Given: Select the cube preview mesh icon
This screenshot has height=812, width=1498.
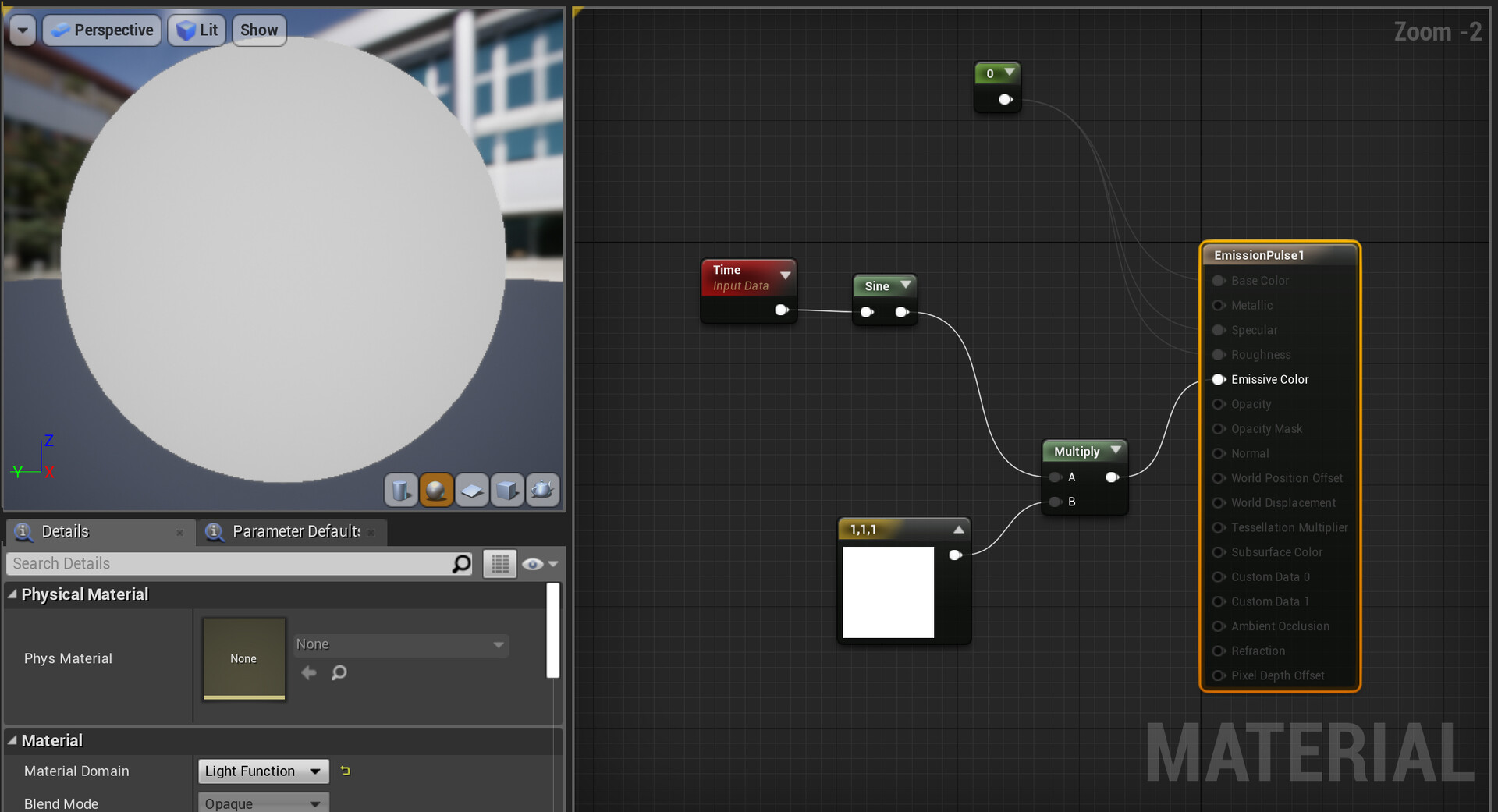Looking at the screenshot, I should 507,491.
